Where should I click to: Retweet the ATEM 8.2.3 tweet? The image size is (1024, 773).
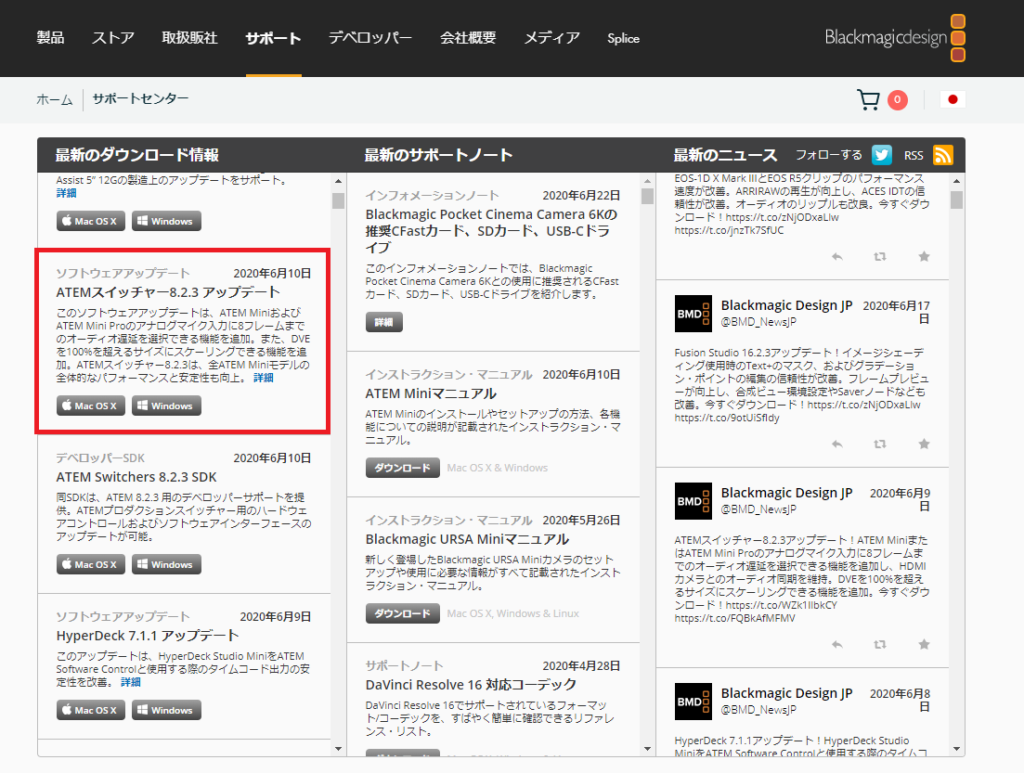click(x=880, y=644)
